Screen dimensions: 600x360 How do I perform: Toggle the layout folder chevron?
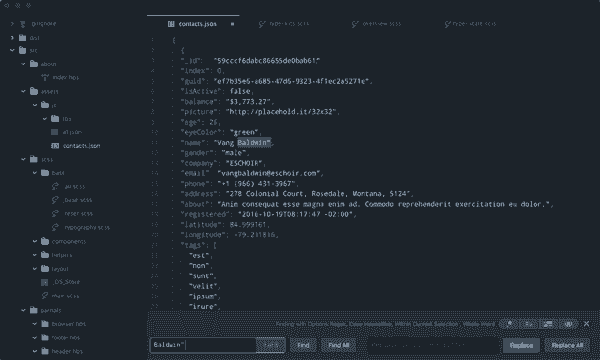pos(35,269)
